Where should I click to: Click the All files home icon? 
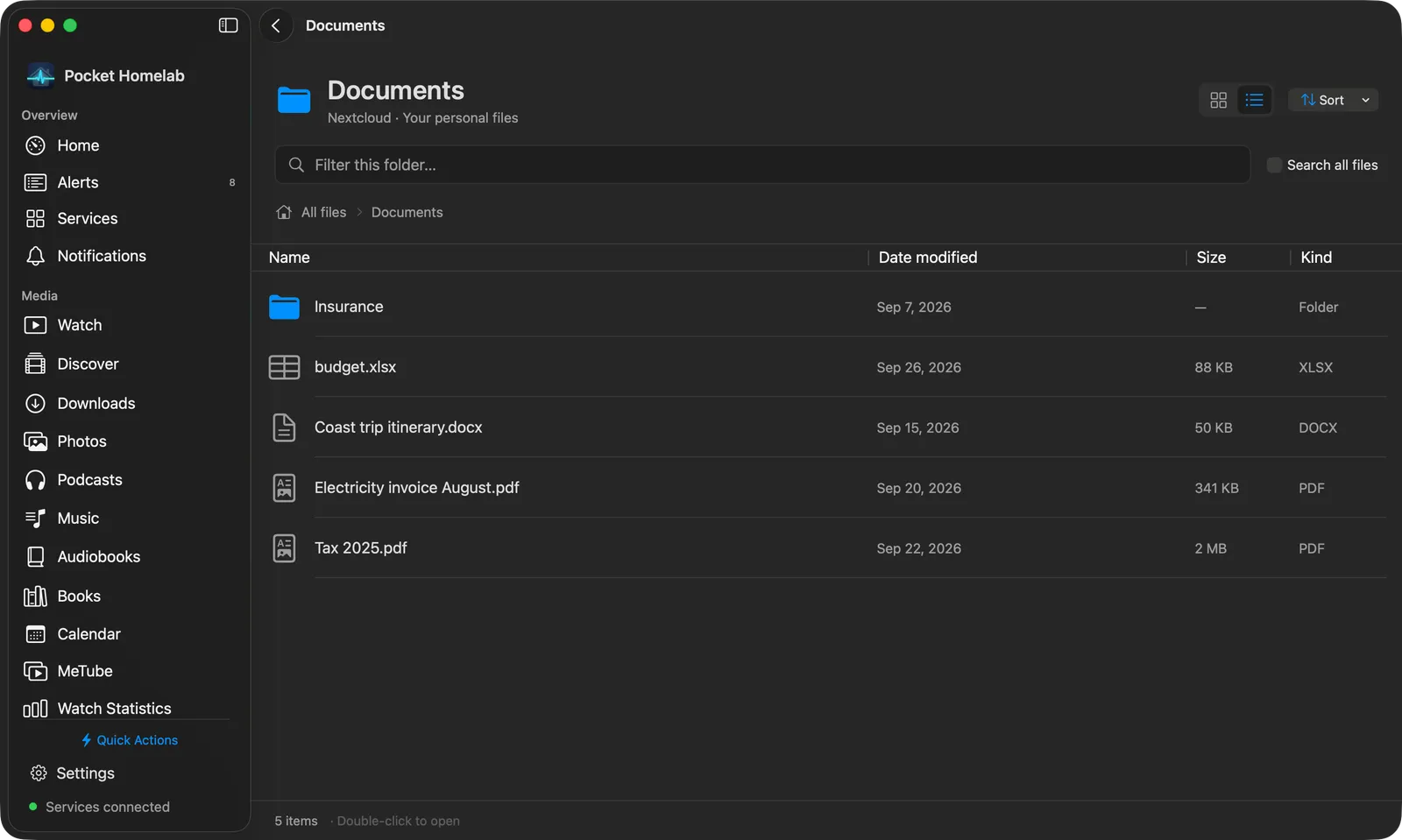point(284,212)
